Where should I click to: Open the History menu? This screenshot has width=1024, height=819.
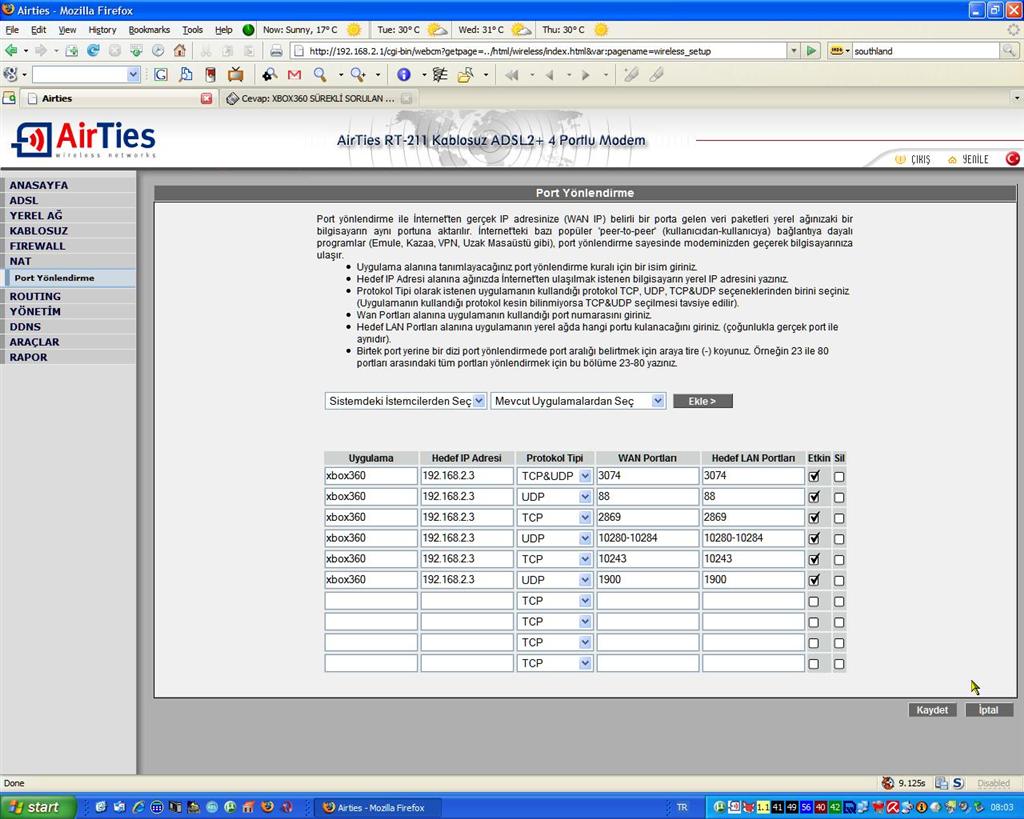pyautogui.click(x=102, y=30)
